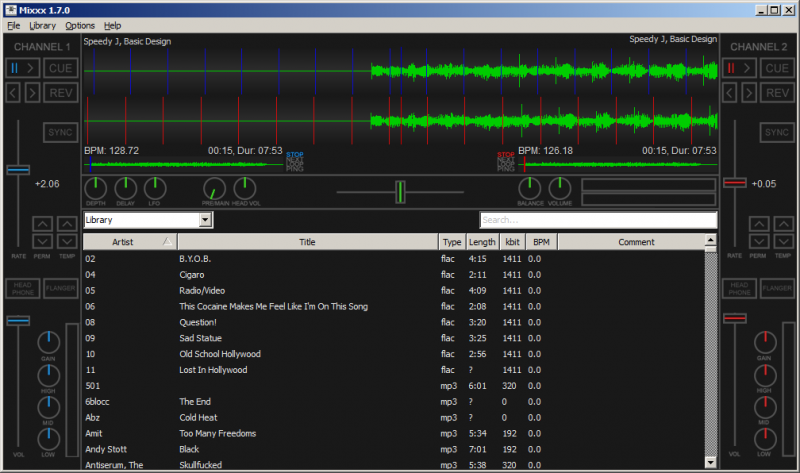Click Channel 2 MID EQ knob
Viewport: 800px width, 473px height.
point(765,407)
